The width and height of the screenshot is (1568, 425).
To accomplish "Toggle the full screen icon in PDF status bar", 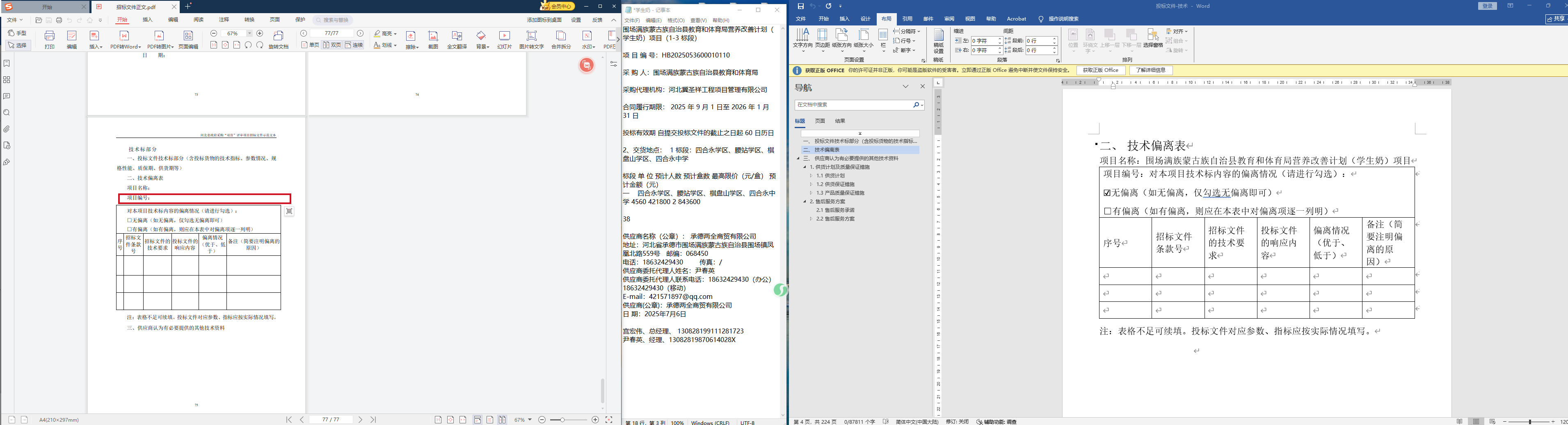I will 608,420.
